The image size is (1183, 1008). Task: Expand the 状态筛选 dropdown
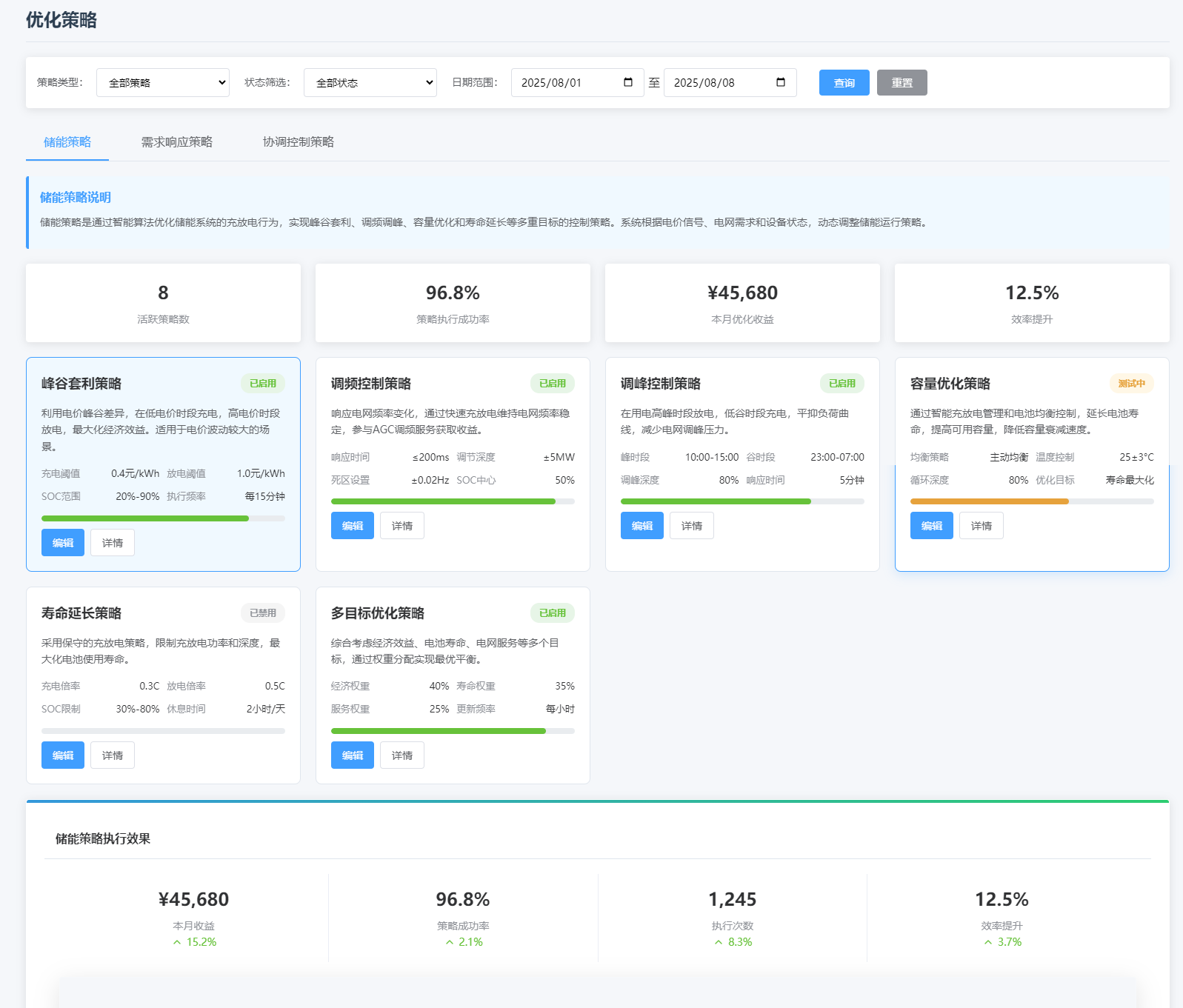(x=370, y=83)
